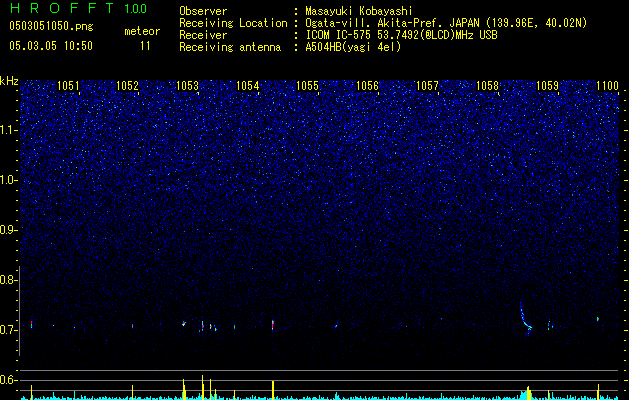Click the 0.8 frequency axis label
This screenshot has width=629, height=400.
(8, 280)
